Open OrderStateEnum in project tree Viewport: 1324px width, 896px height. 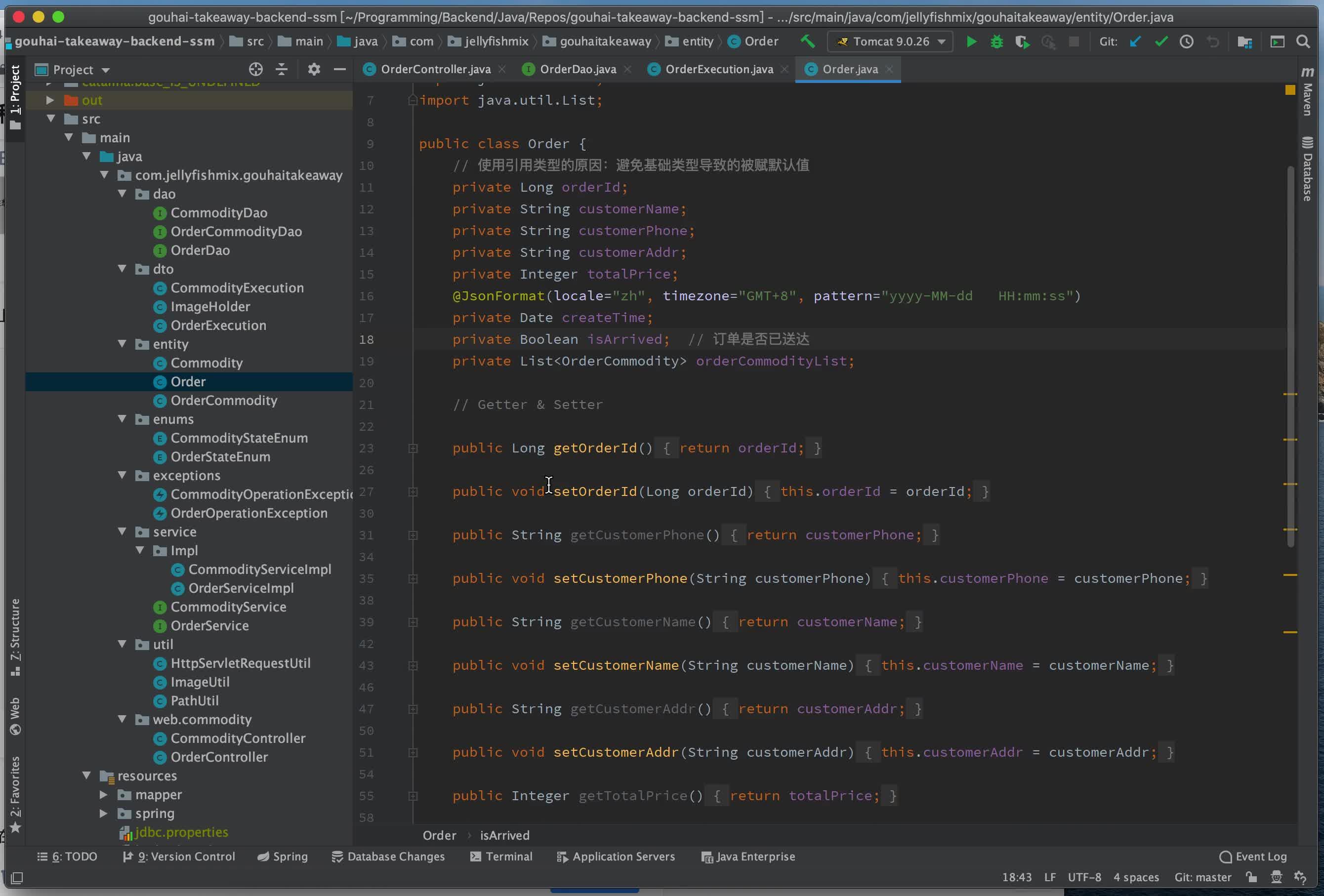coord(220,457)
